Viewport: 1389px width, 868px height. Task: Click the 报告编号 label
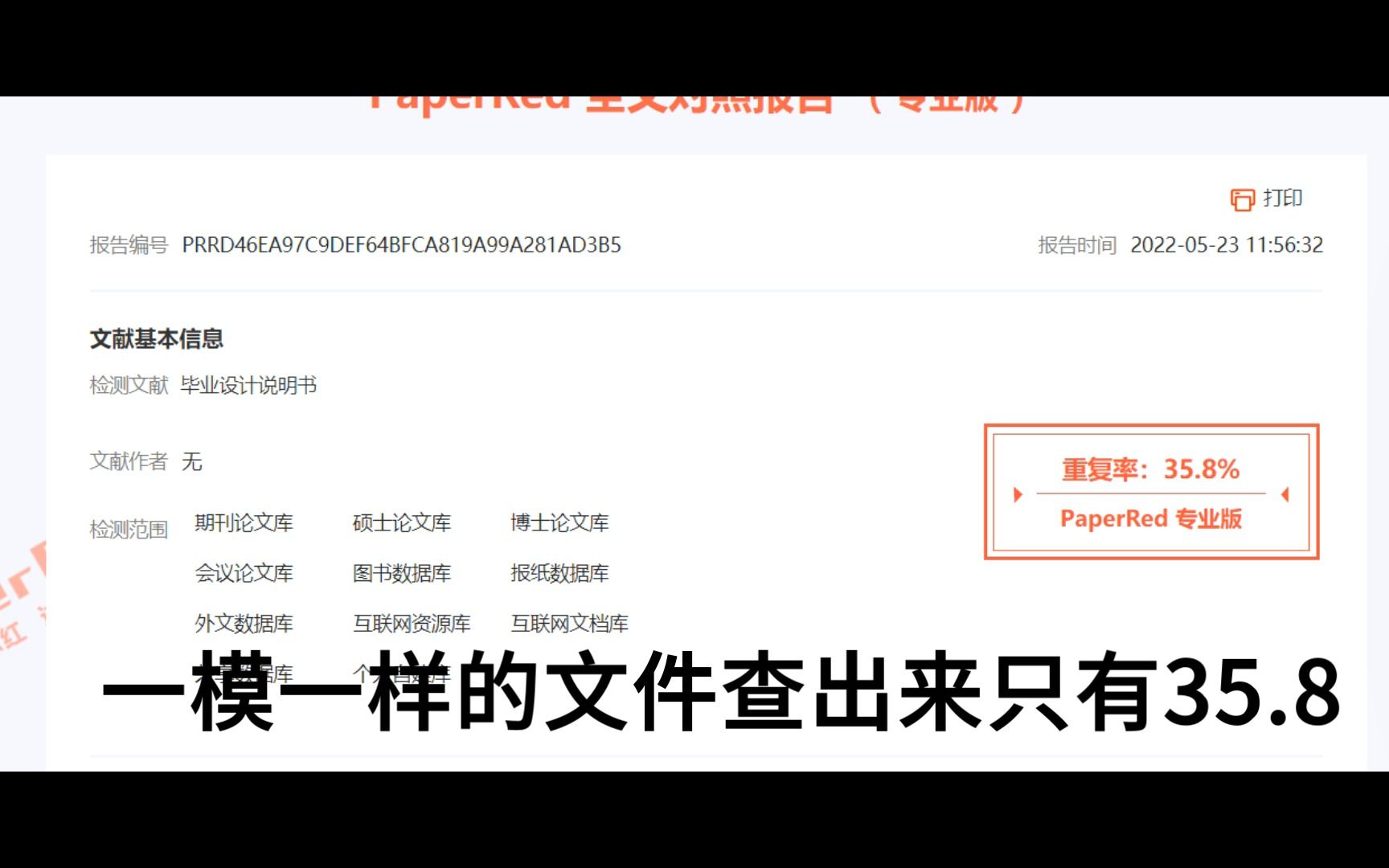[x=129, y=245]
